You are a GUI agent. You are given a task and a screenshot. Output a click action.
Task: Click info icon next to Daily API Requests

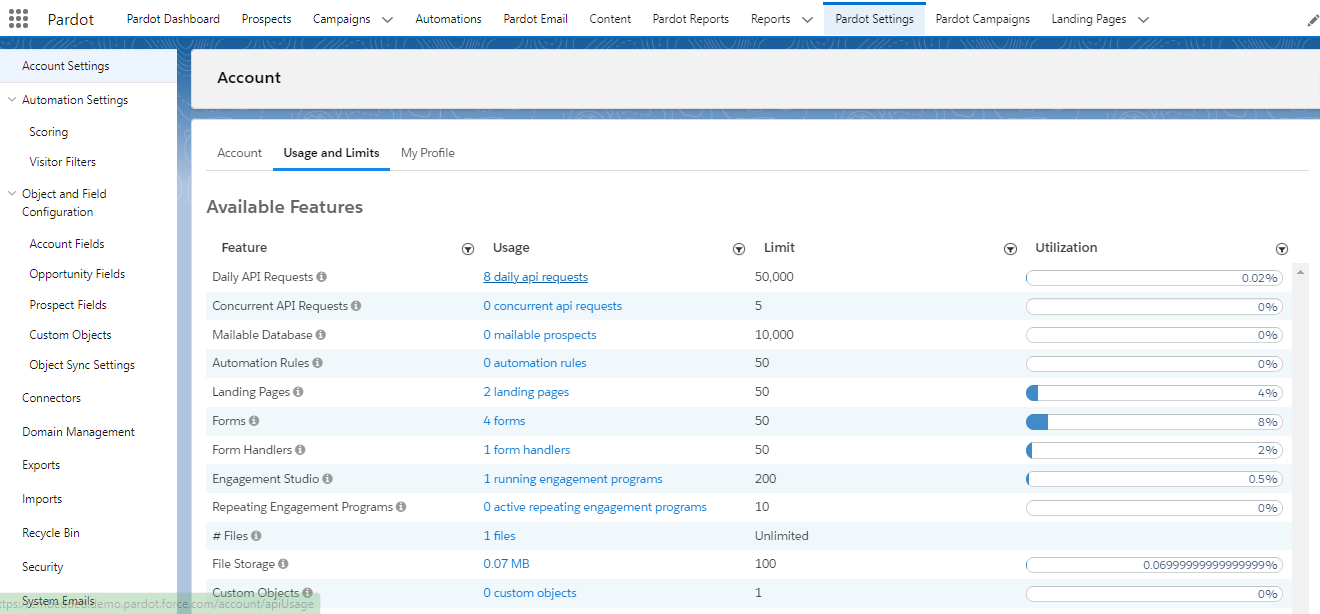[322, 277]
